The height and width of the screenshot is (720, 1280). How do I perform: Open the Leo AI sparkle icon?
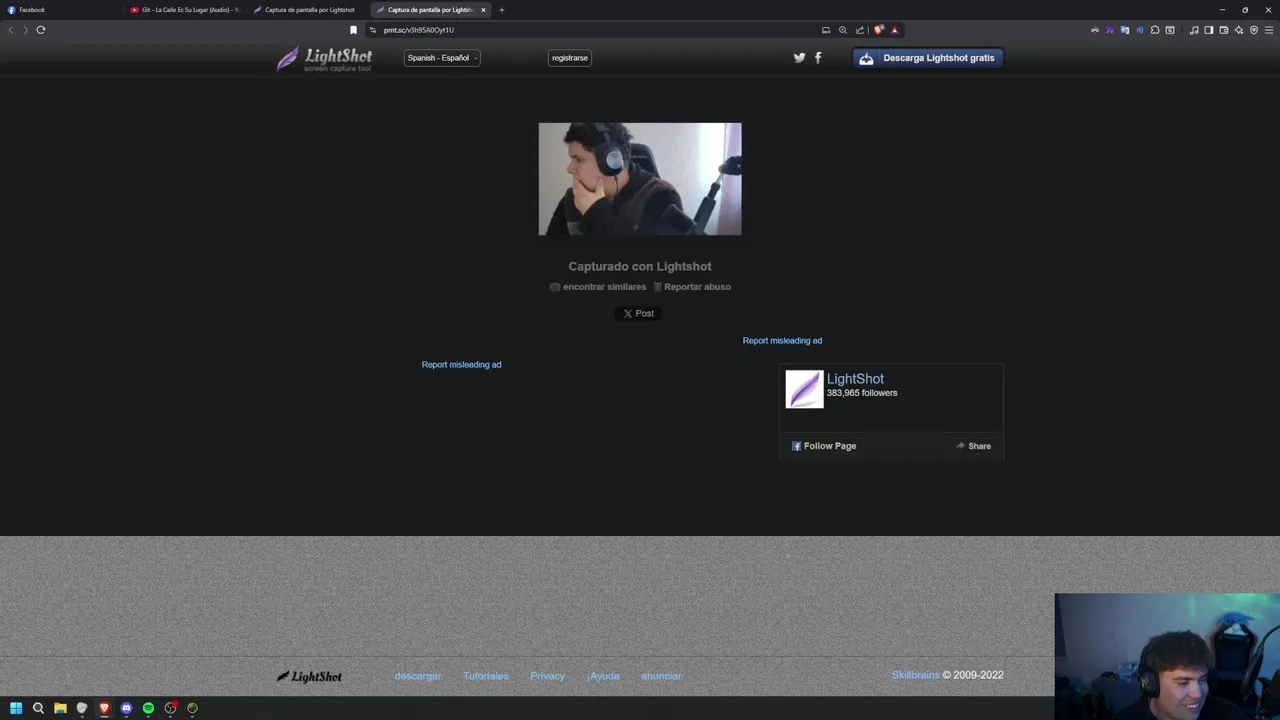click(x=1239, y=30)
